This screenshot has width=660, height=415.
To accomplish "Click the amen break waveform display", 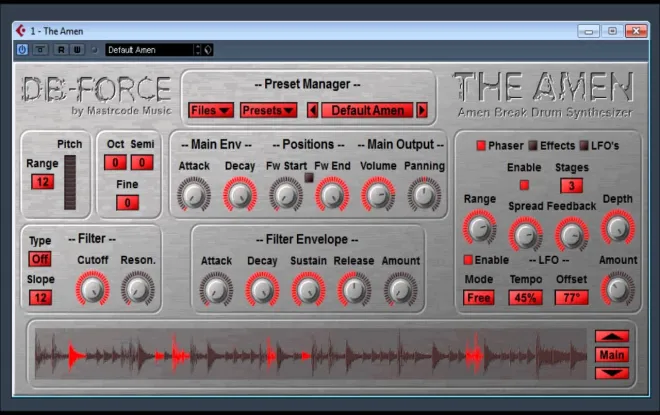I will pos(311,354).
